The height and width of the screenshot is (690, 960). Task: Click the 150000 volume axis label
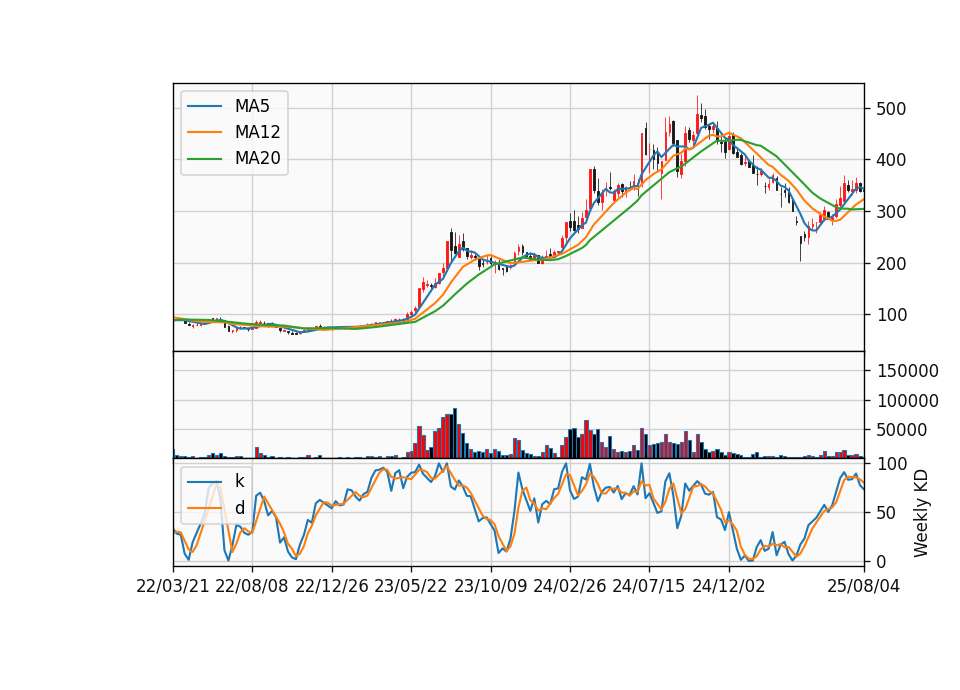[x=907, y=371]
